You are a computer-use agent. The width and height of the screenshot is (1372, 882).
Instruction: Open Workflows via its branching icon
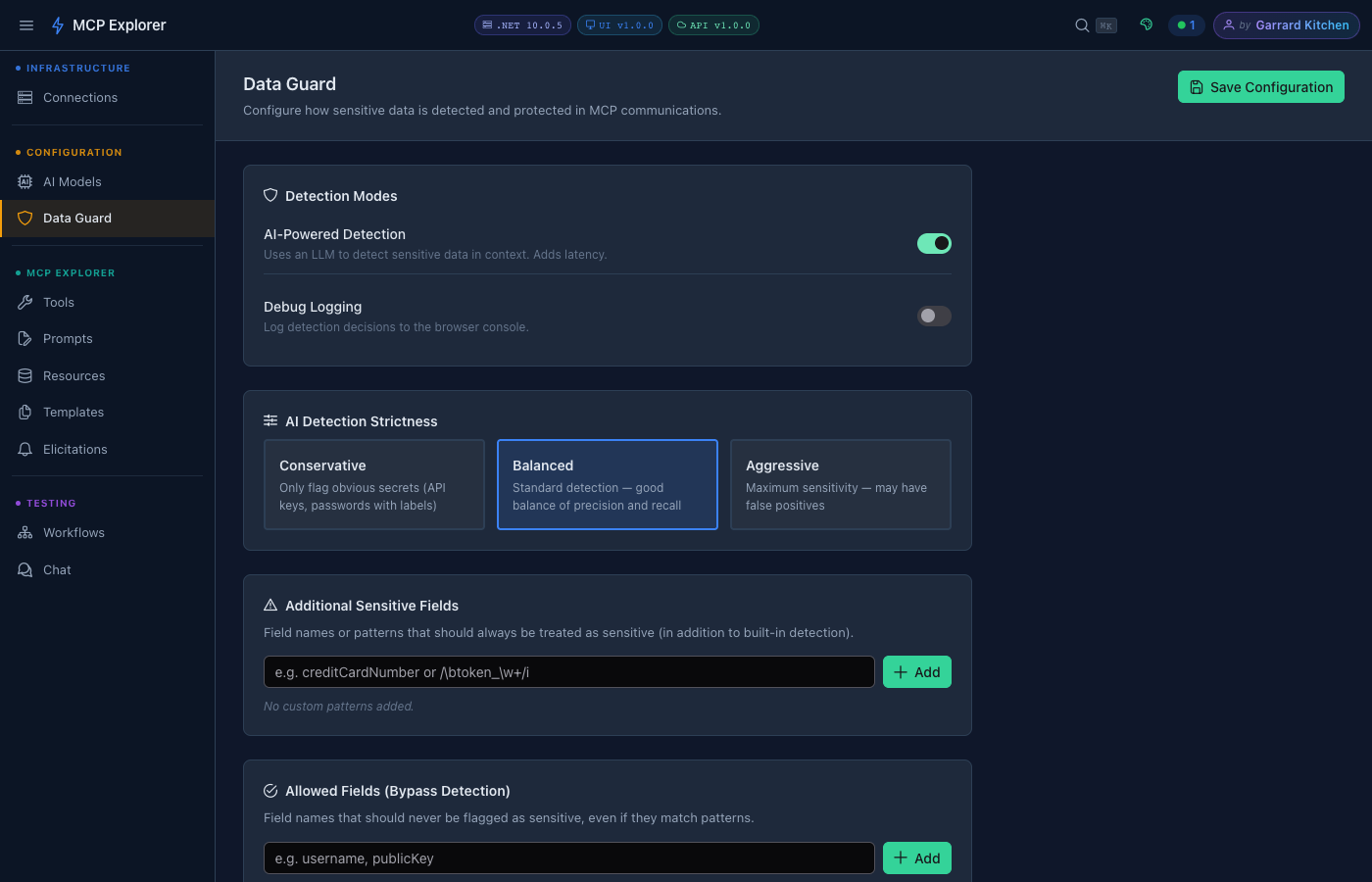point(26,532)
